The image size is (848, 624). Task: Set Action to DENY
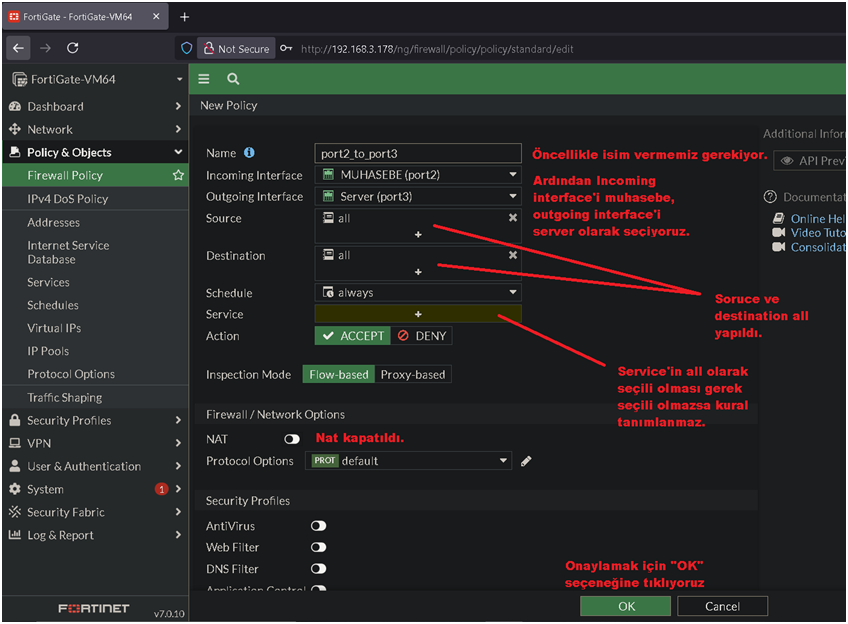tap(421, 336)
